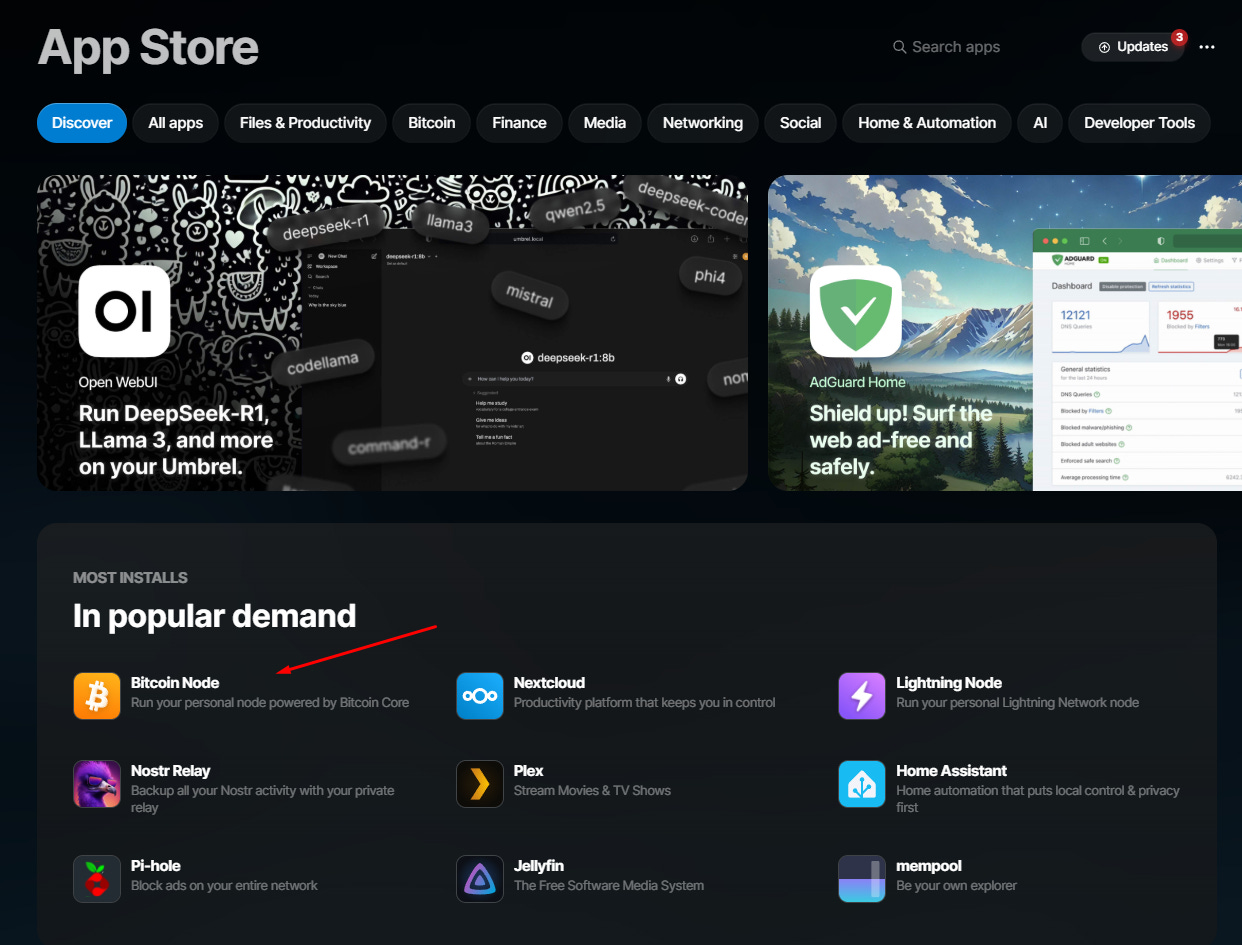Select the Discover tab
Viewport: 1242px width, 945px height.
click(82, 123)
